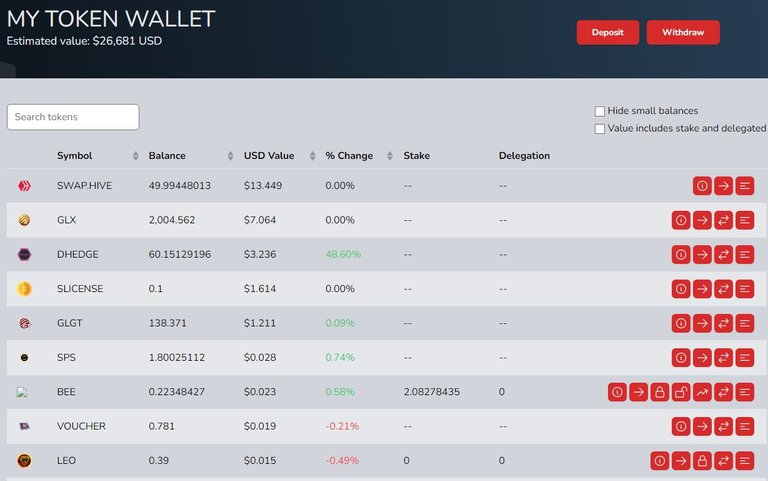The width and height of the screenshot is (768, 481).
Task: Sort by Balance column arrows
Action: (x=231, y=156)
